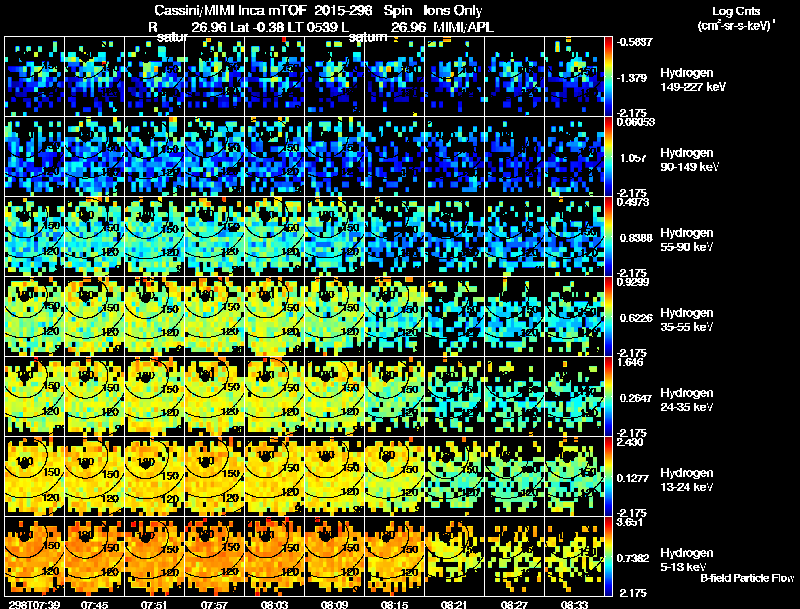800x609 pixels.
Task: Click the 'Ions Only' label in the header
Action: pos(452,11)
